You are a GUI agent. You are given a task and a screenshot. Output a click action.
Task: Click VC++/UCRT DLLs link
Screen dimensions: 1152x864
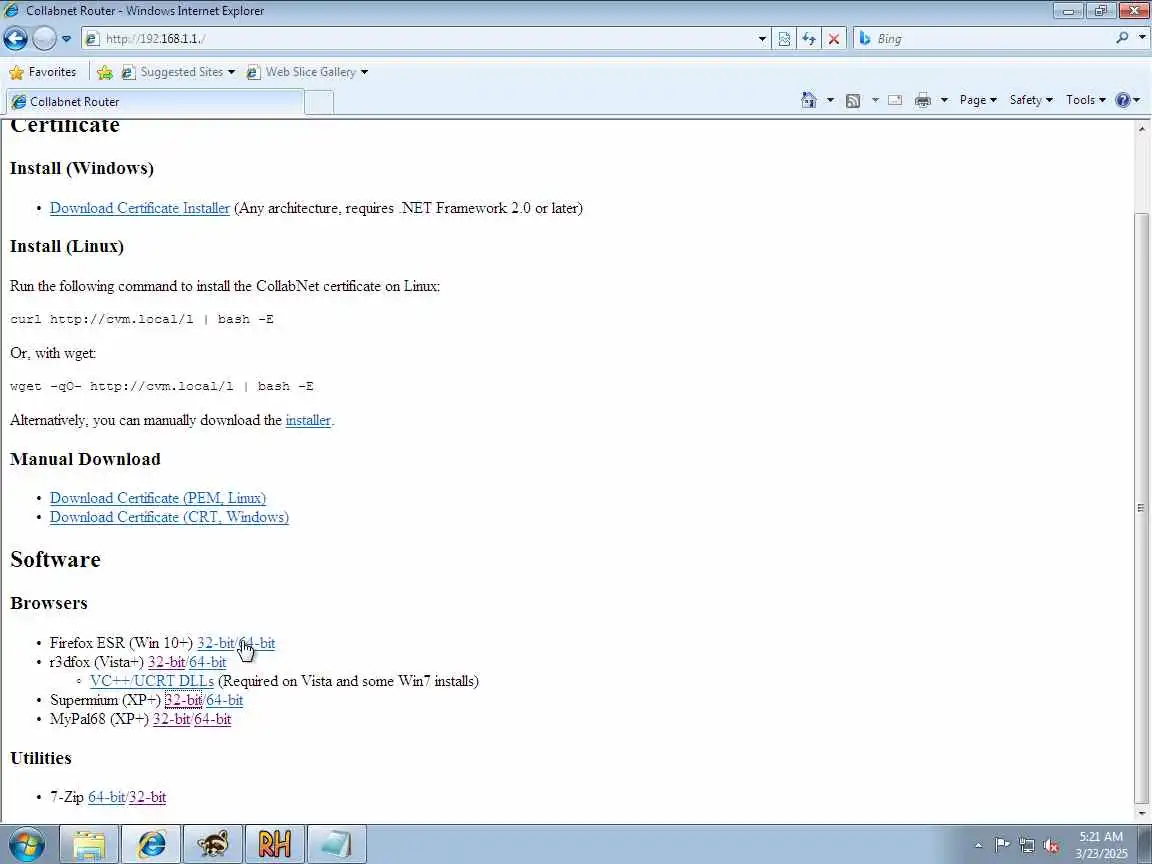coord(151,681)
